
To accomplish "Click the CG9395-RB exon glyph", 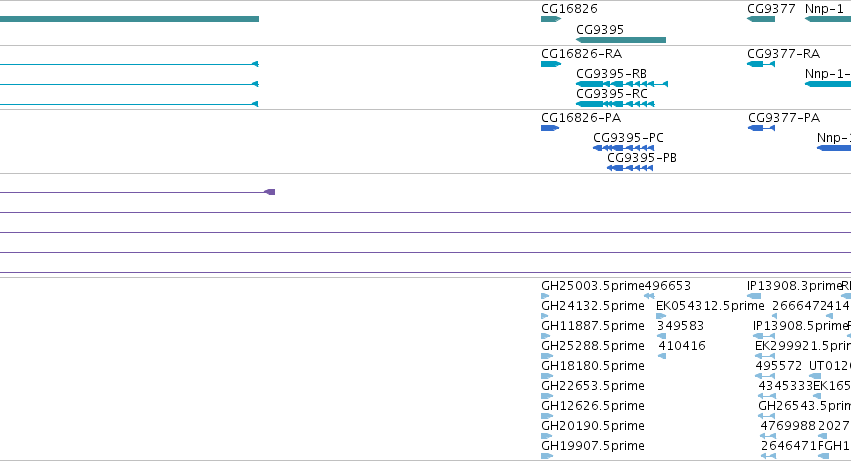I will 622,84.
